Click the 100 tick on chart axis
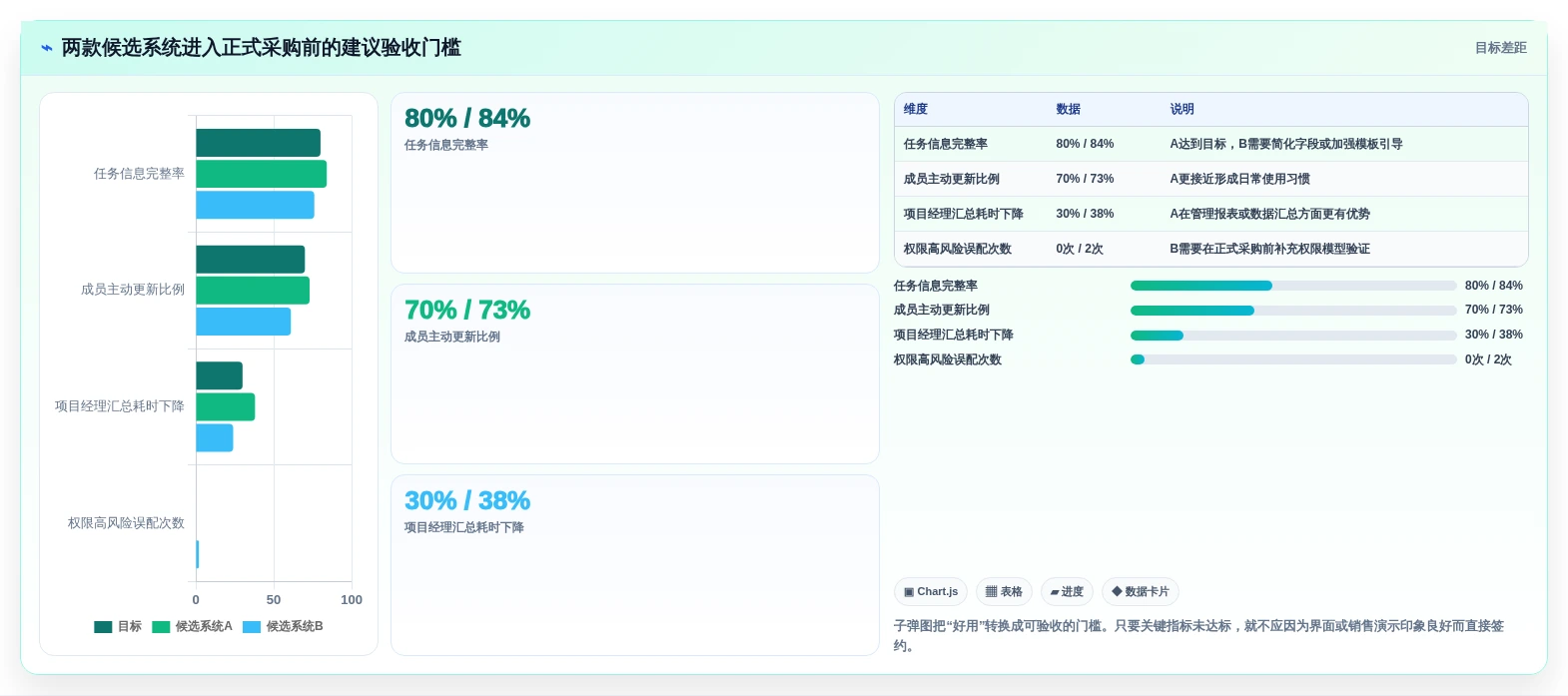1568x696 pixels. tap(352, 600)
